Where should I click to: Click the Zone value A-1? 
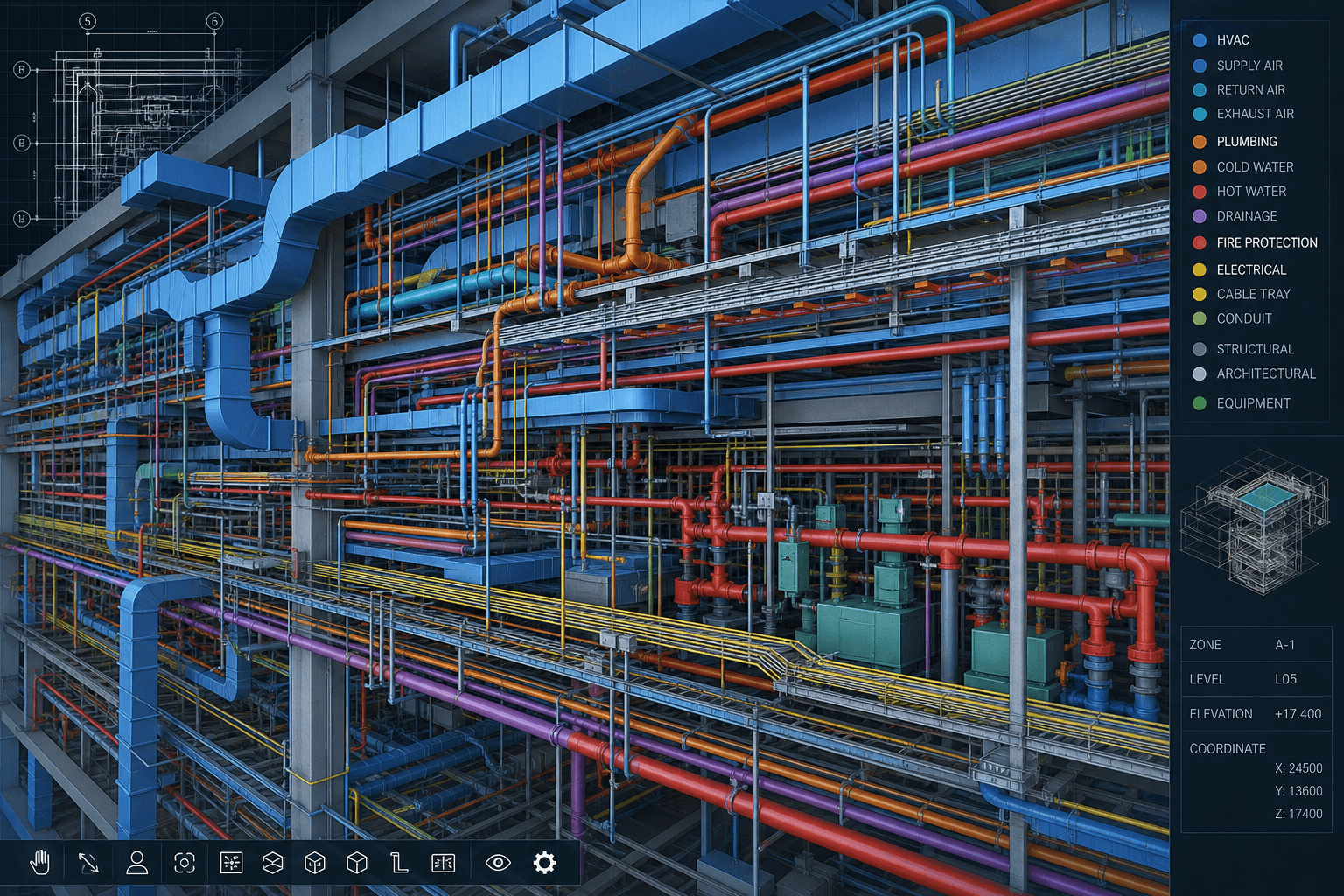click(x=1285, y=645)
